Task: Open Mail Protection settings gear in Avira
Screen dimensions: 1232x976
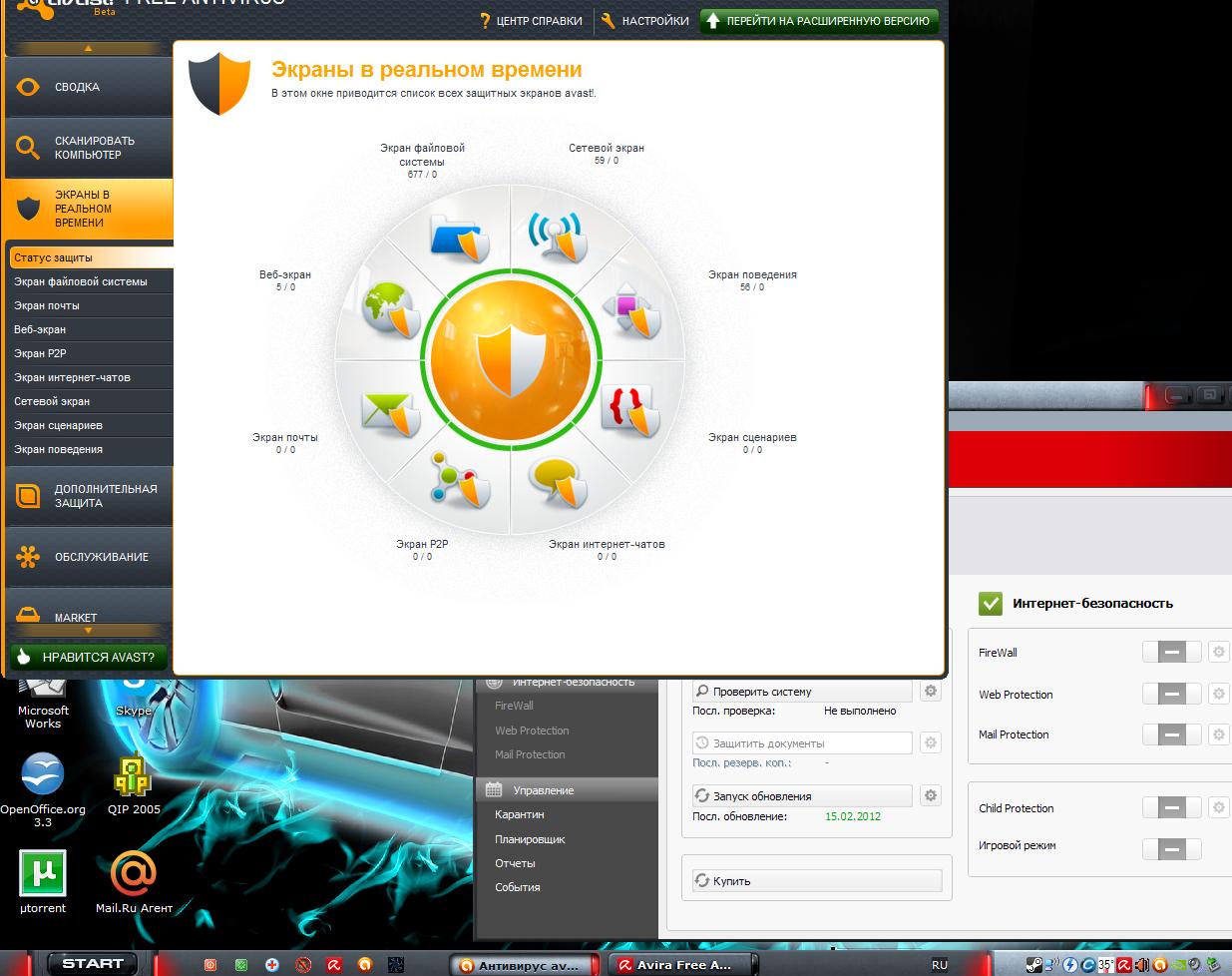Action: (x=1218, y=734)
